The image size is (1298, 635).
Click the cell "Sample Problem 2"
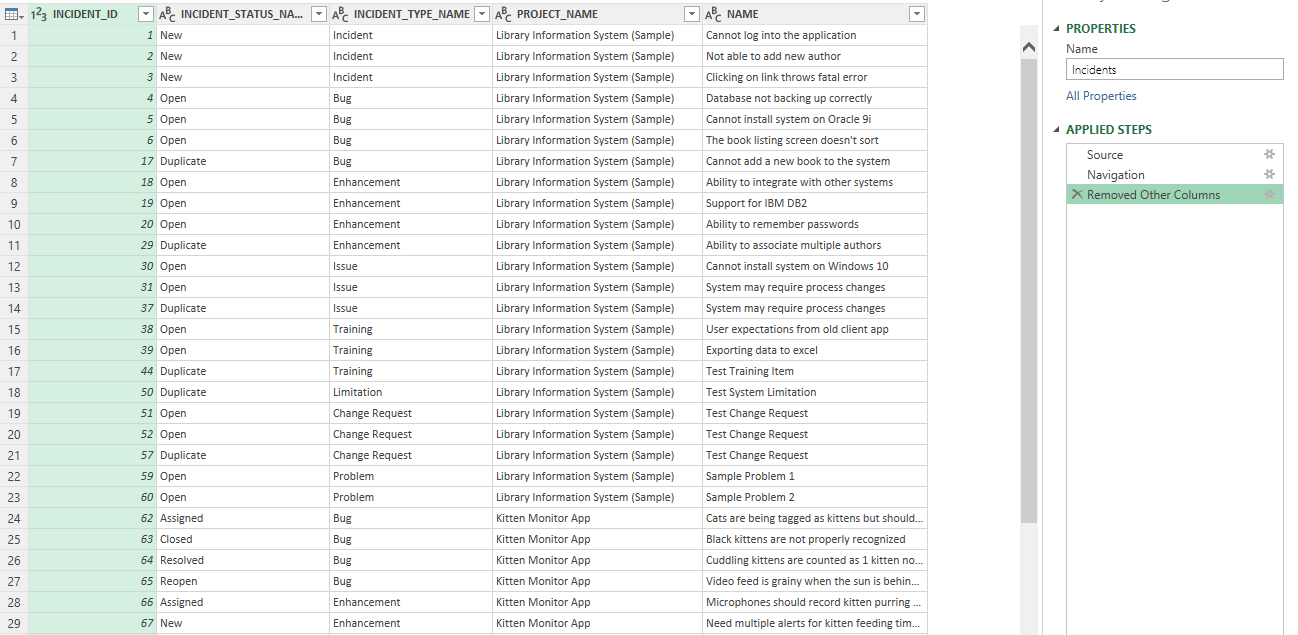coord(814,497)
